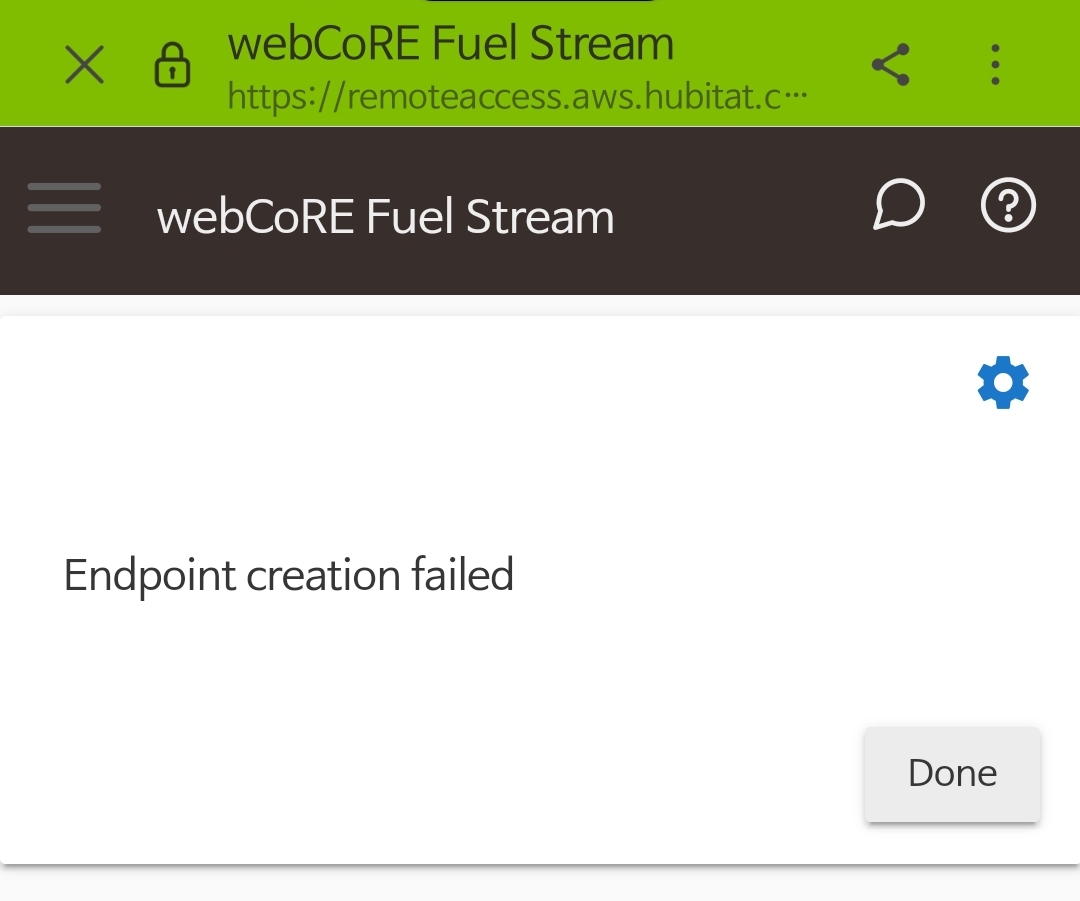Screen dimensions: 1080x901
Task: Open the webCoRE hamburger menu
Action: 64,209
